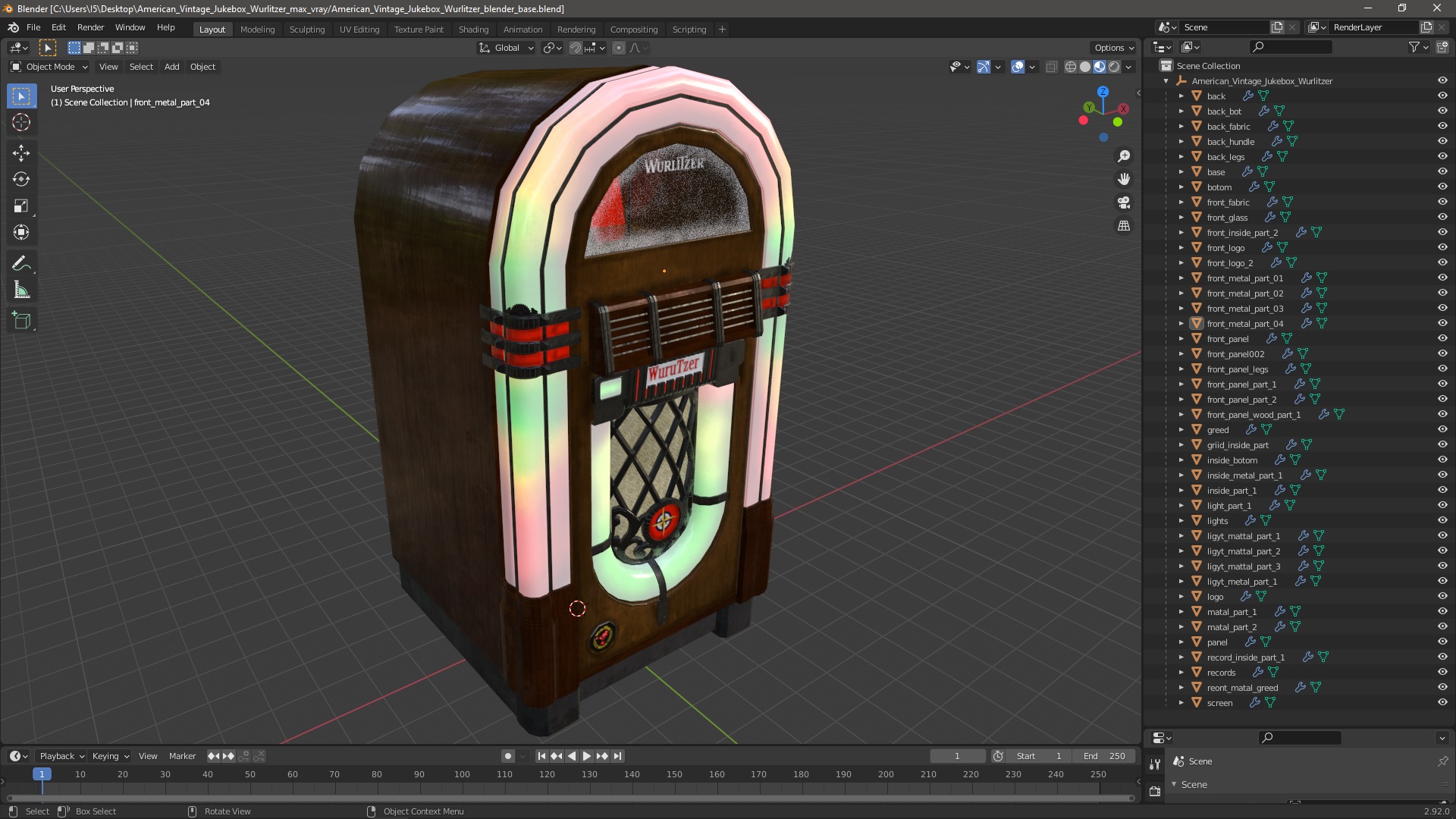Screen dimensions: 1456x819
Task: Click the auto keying record button
Action: tap(508, 756)
